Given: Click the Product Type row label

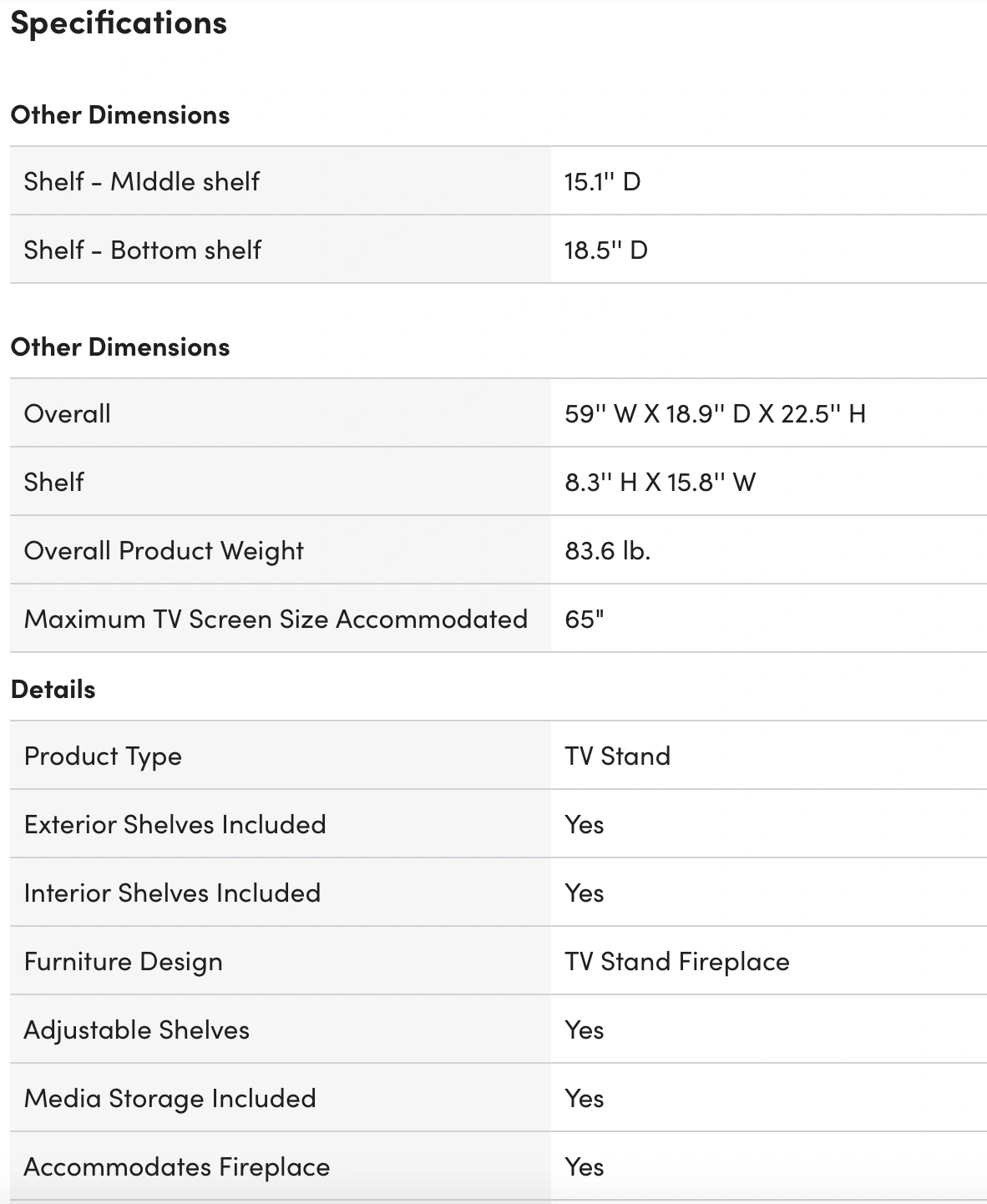Looking at the screenshot, I should click(x=103, y=756).
